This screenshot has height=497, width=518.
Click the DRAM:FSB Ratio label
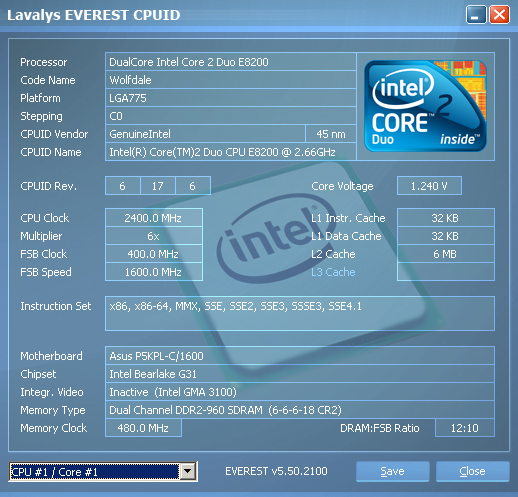380,428
